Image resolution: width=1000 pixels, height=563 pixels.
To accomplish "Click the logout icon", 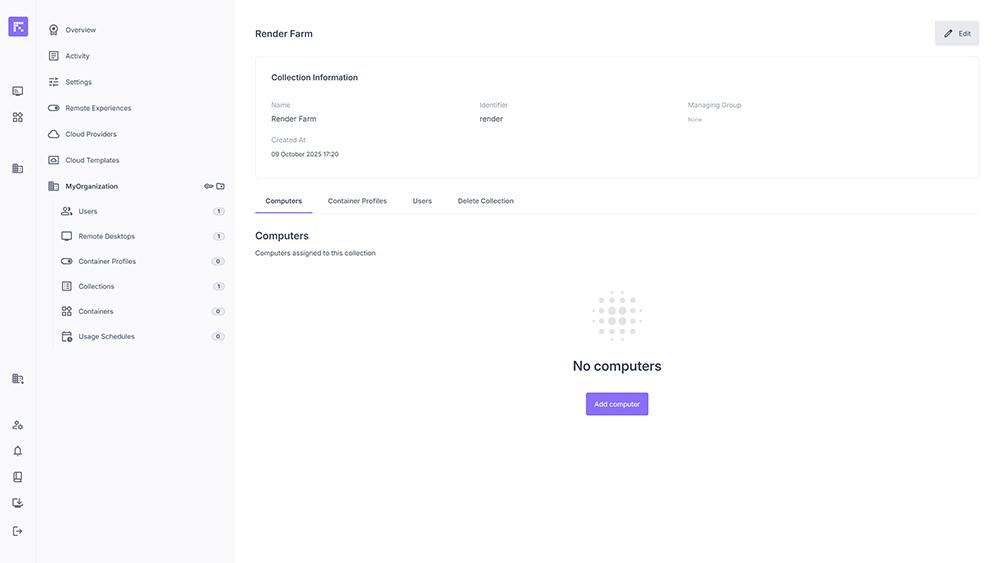I will (18, 531).
